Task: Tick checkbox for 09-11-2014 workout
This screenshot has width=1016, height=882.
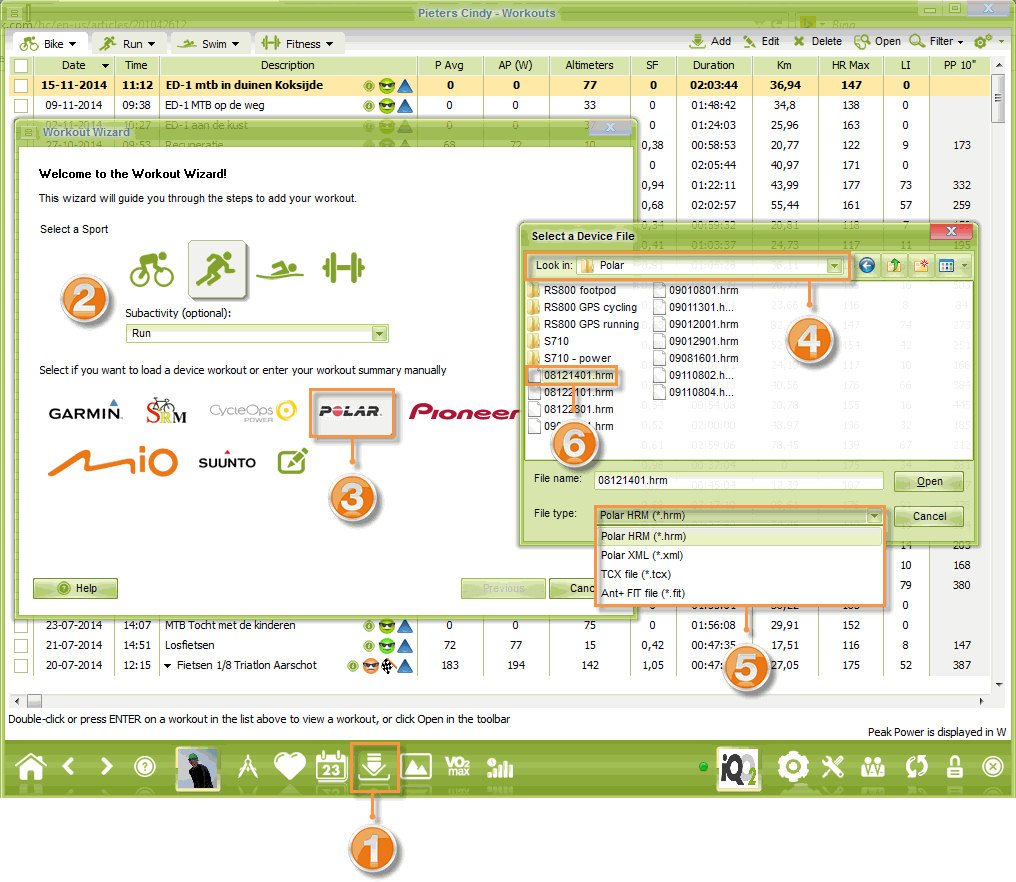Action: 21,105
